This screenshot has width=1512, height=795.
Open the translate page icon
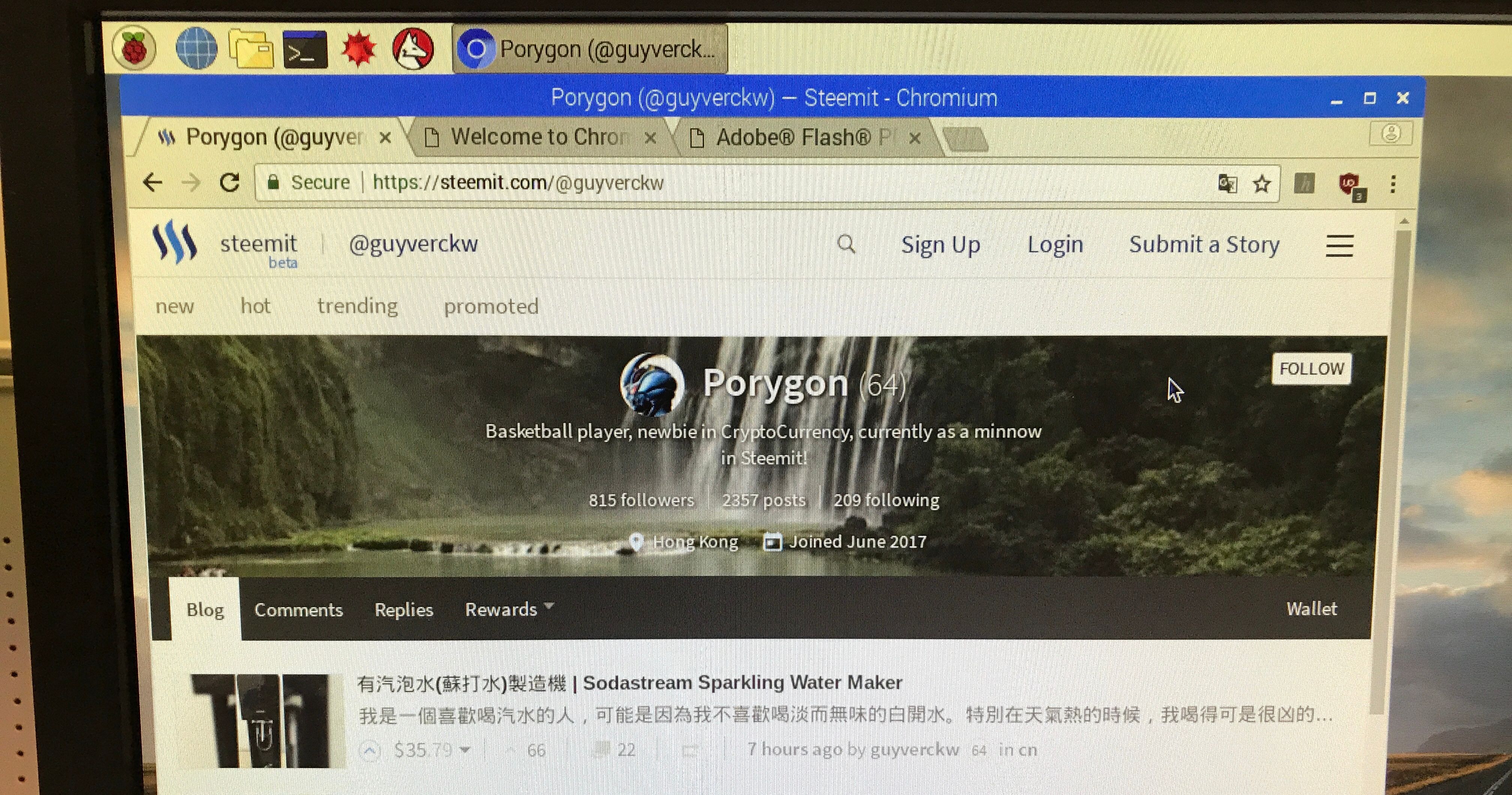1227,184
